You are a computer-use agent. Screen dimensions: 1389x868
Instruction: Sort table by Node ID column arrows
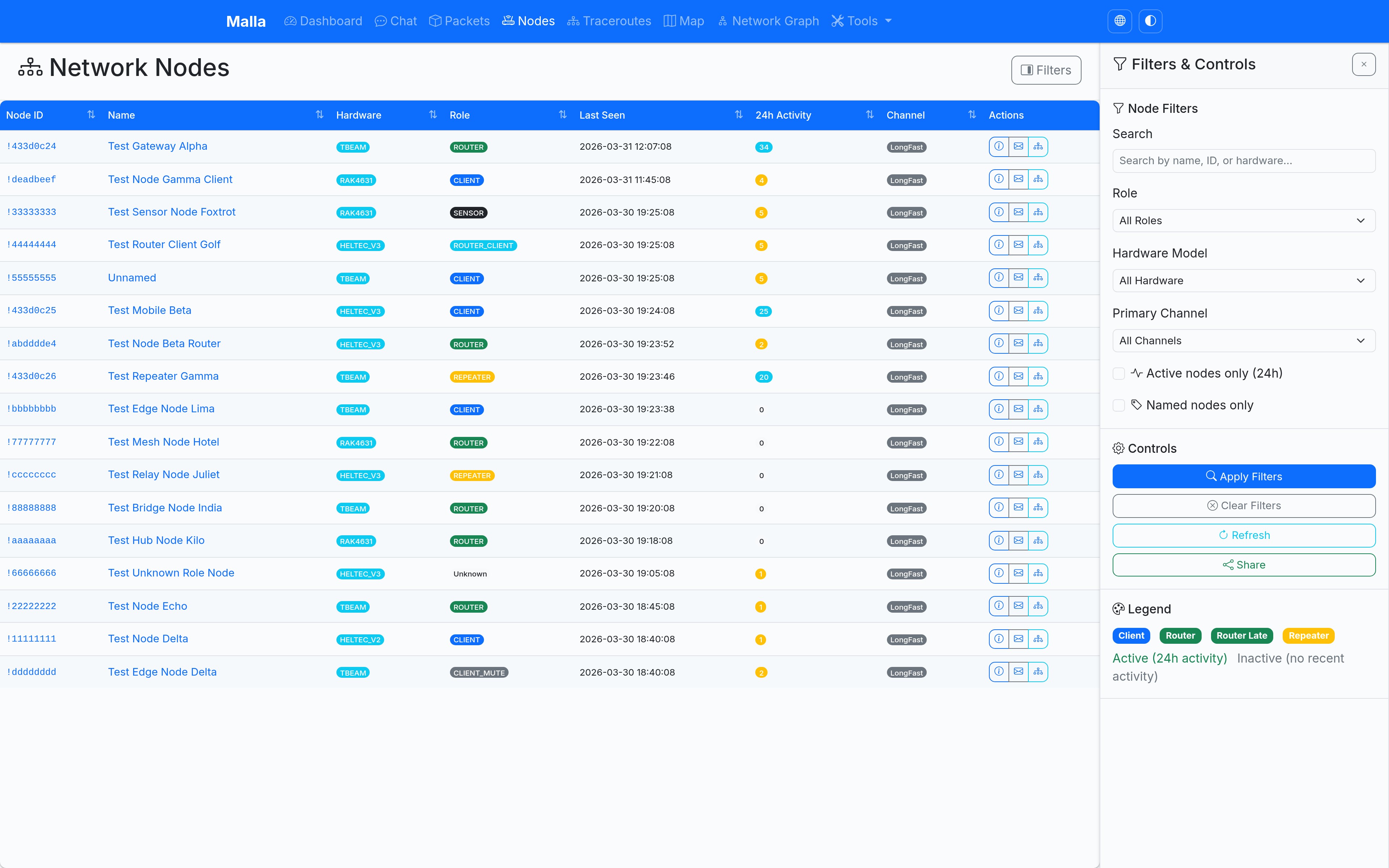click(x=91, y=115)
